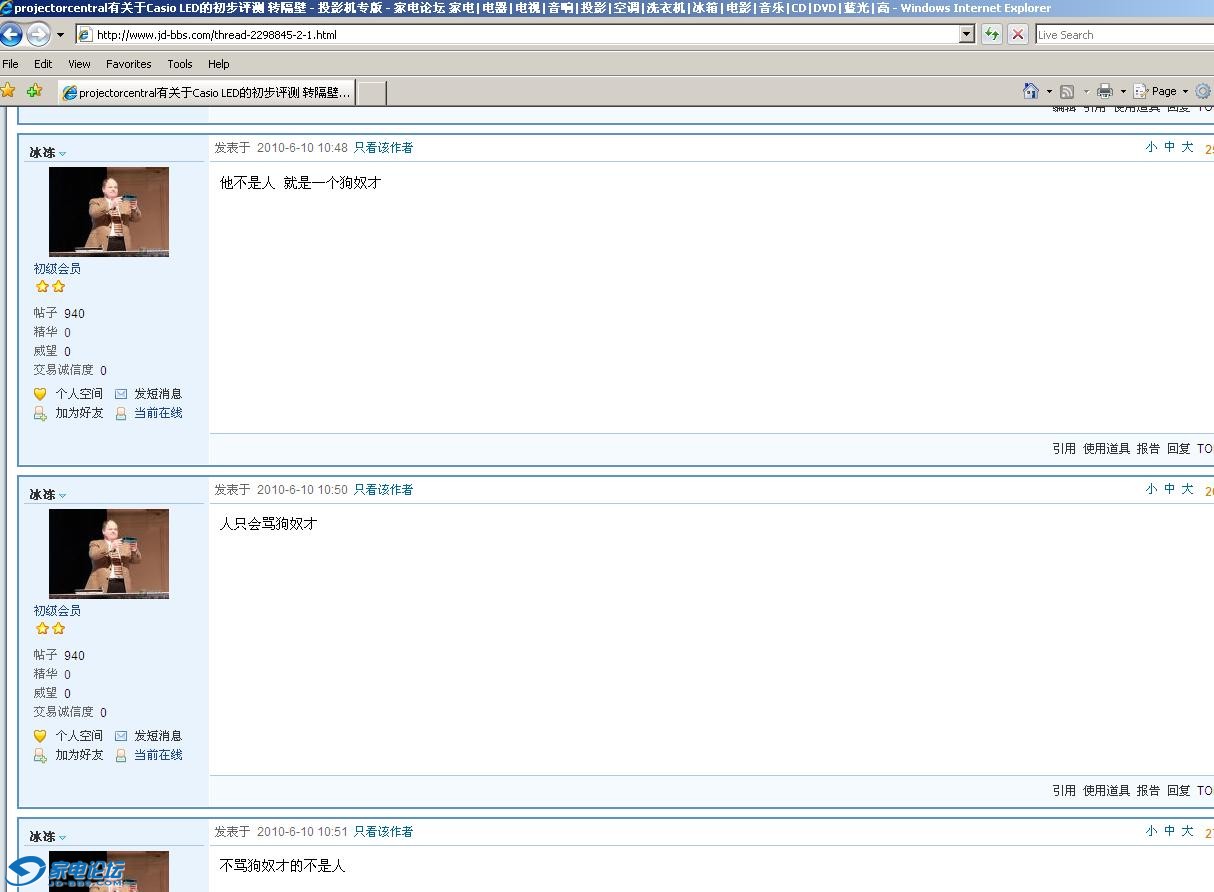
Task: View only this author on the 10:48 post
Action: (x=383, y=148)
